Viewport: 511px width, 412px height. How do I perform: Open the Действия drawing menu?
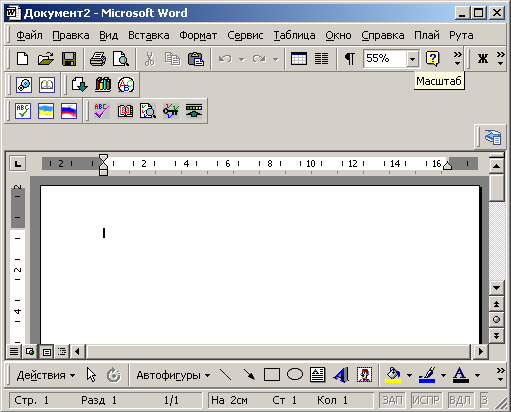[46, 375]
